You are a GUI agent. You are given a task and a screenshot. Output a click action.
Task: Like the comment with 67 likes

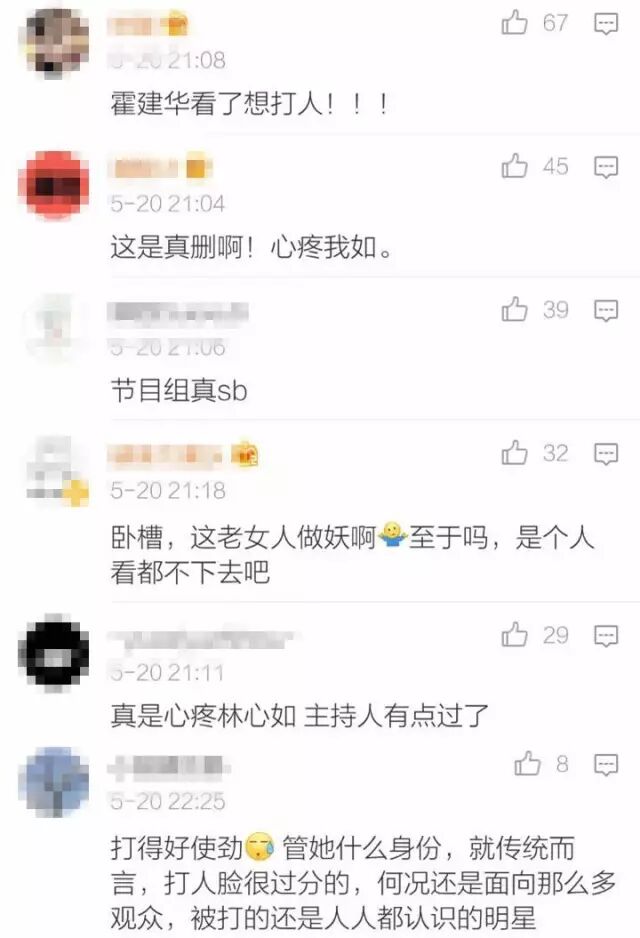pos(514,23)
